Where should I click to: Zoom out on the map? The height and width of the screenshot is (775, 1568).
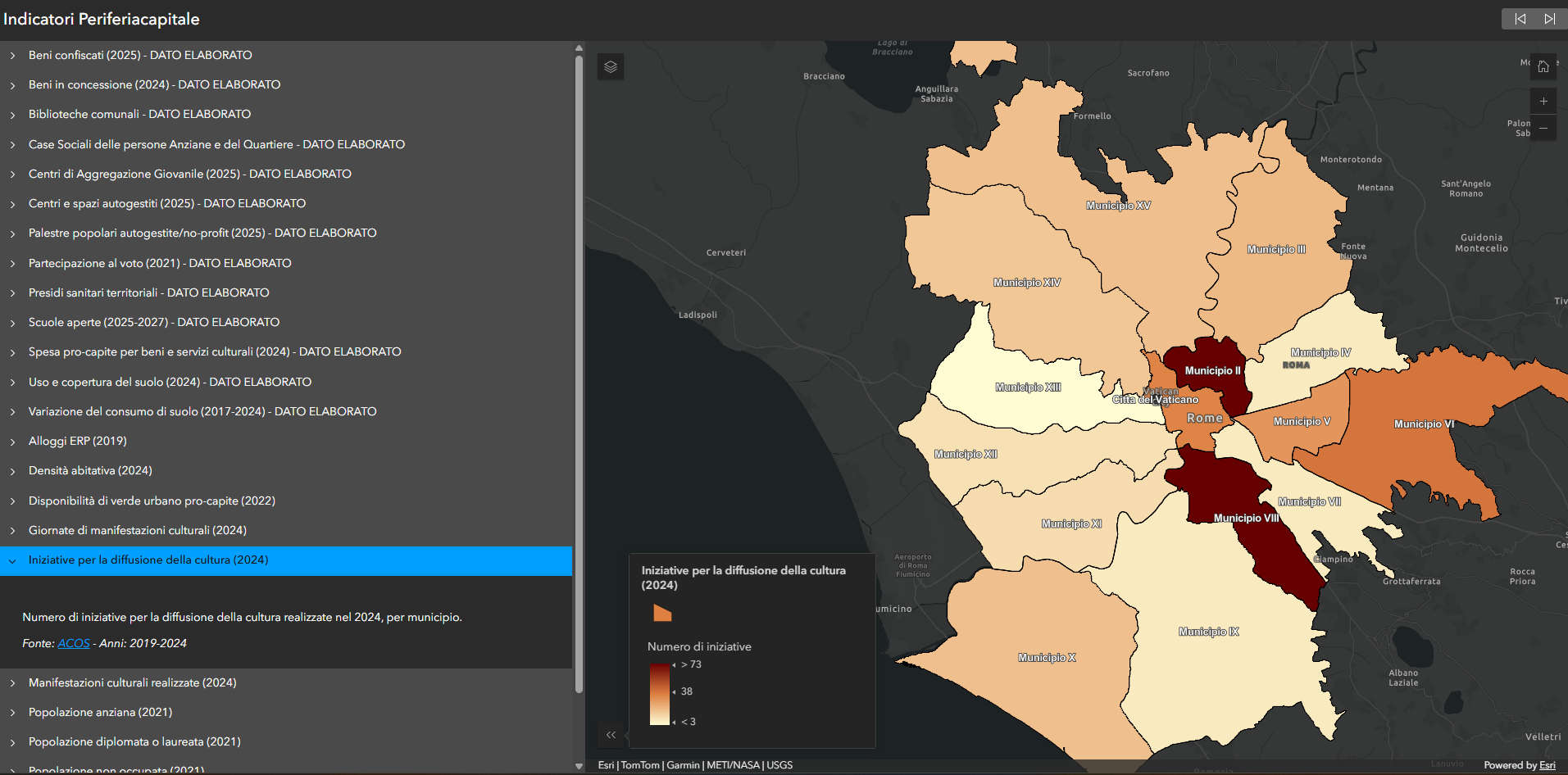pyautogui.click(x=1543, y=128)
